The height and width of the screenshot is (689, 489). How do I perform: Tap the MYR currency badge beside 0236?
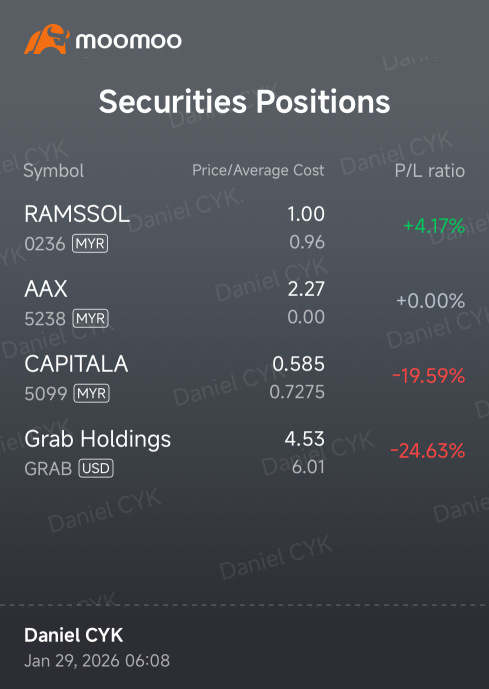coord(90,243)
